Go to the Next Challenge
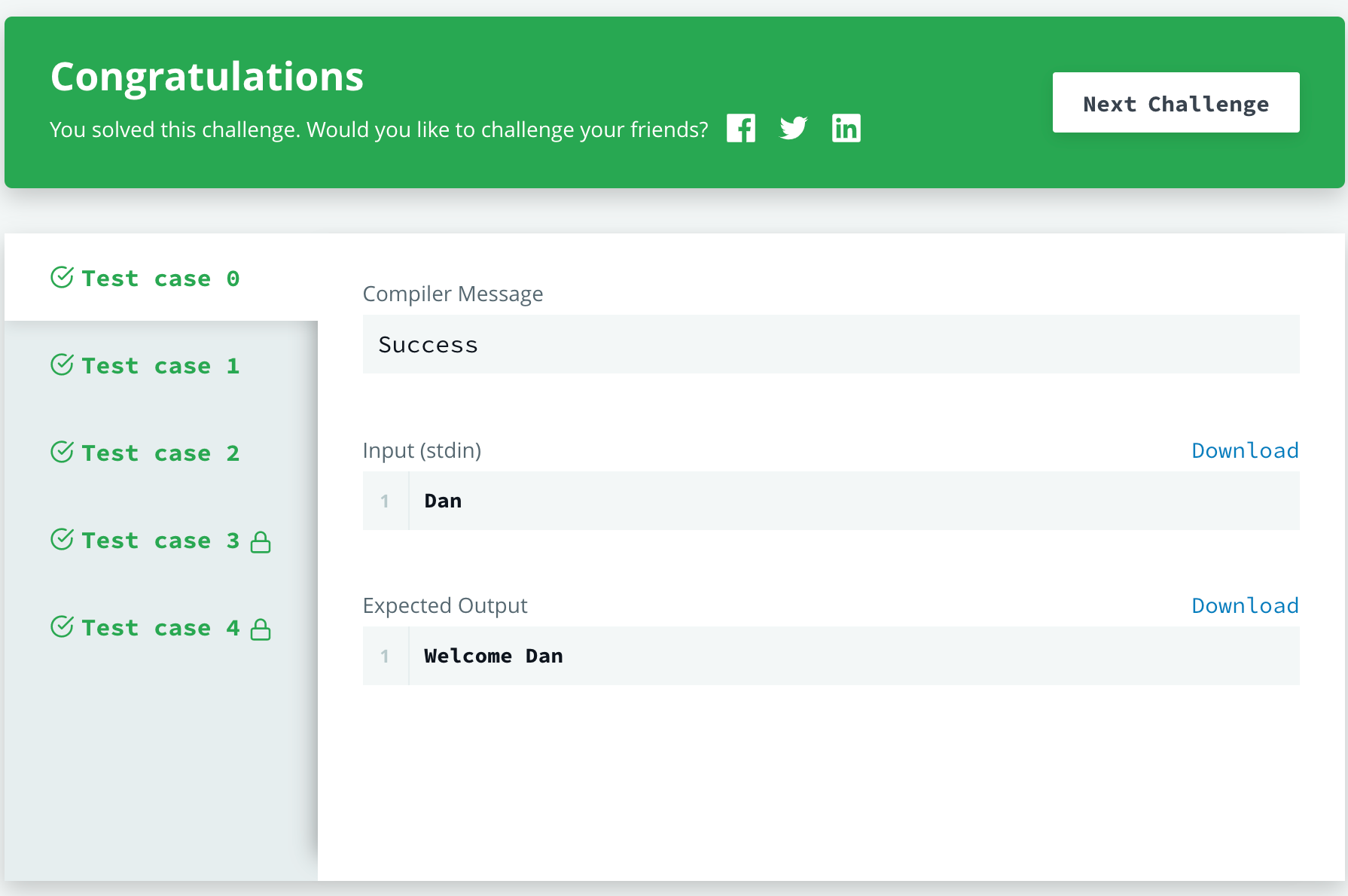 point(1175,103)
